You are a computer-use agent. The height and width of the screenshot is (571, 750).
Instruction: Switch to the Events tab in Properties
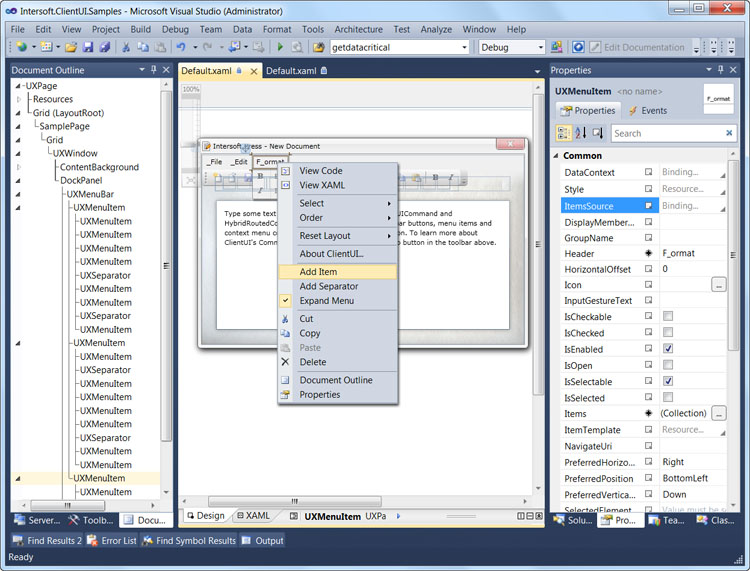pyautogui.click(x=648, y=110)
